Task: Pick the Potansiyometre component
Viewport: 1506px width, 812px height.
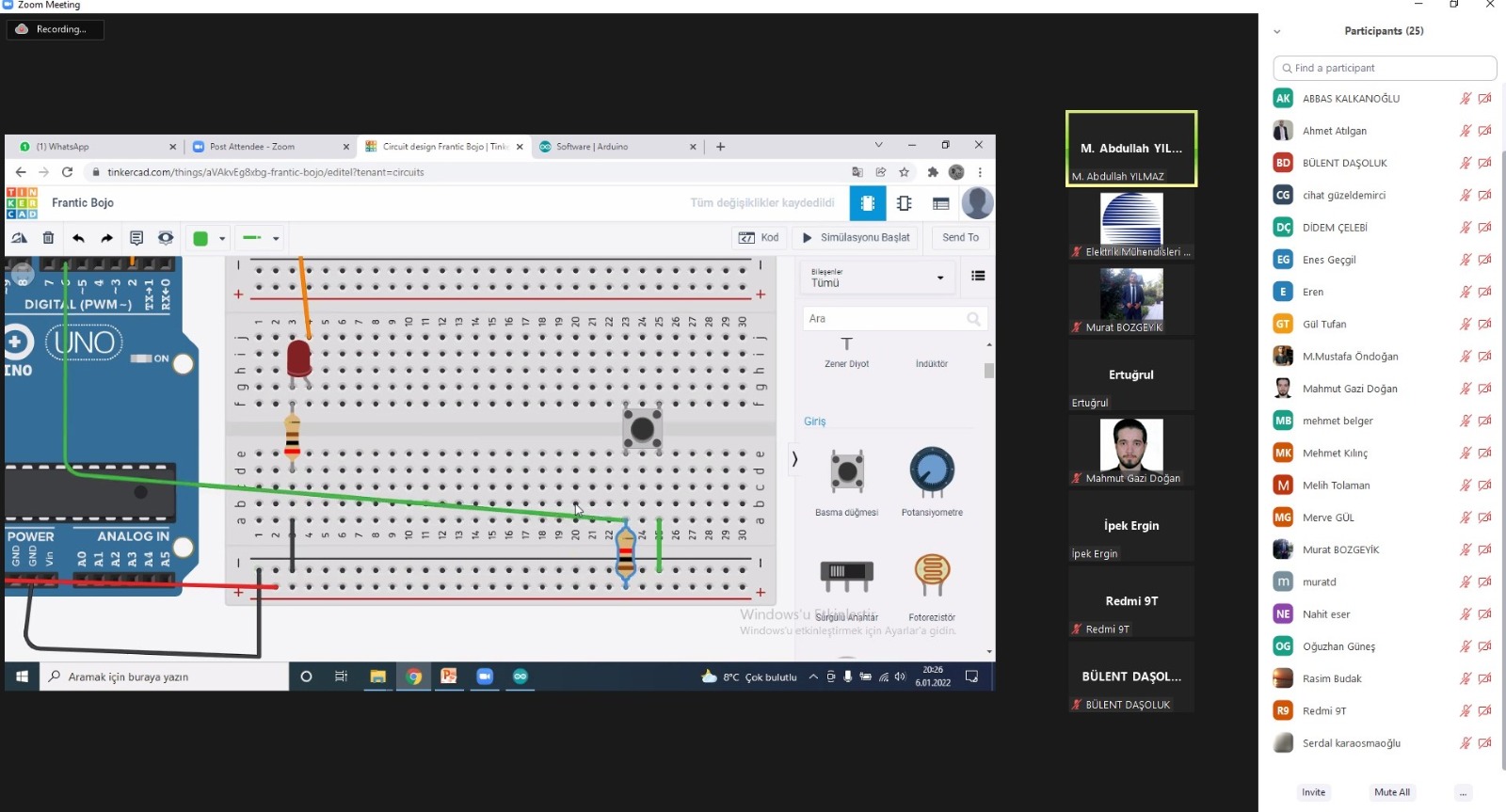Action: [932, 480]
